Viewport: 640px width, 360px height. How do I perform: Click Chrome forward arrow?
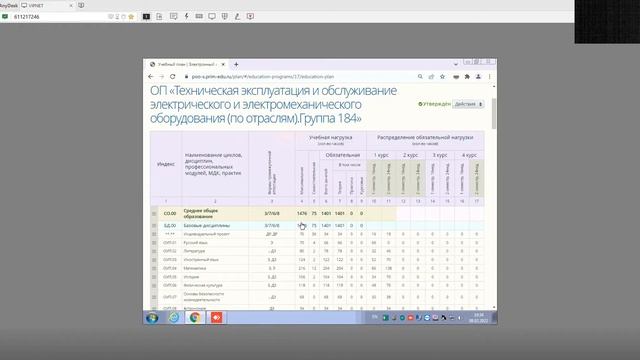pyautogui.click(x=162, y=76)
